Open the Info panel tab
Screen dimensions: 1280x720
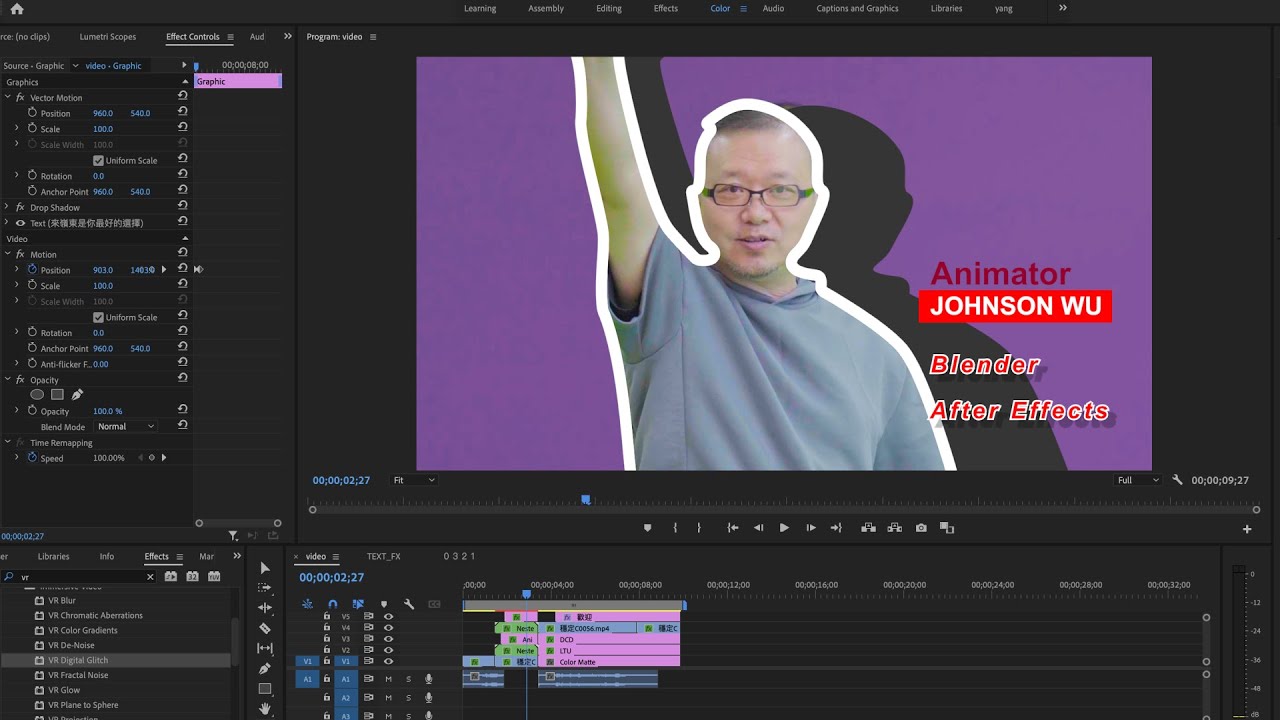(107, 556)
